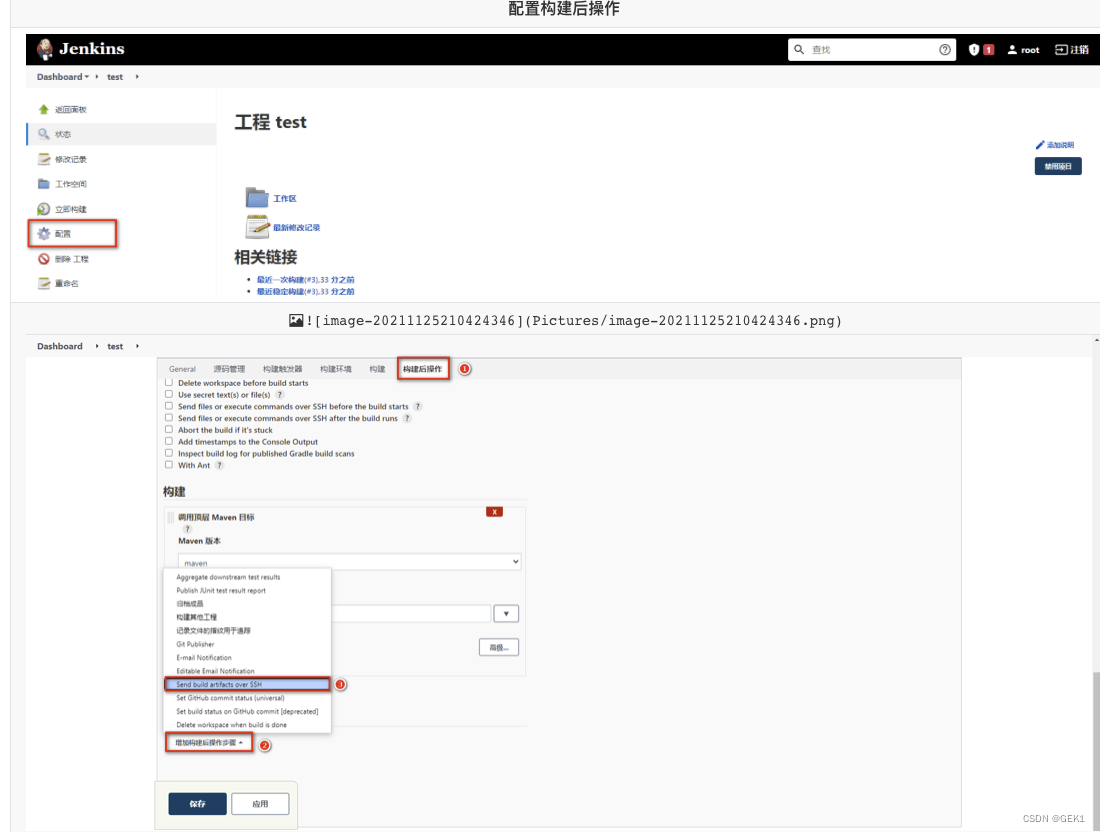Image resolution: width=1100 pixels, height=832 pixels.
Task: Open the 最近稳定构建(#3) link
Action: pyautogui.click(x=305, y=291)
